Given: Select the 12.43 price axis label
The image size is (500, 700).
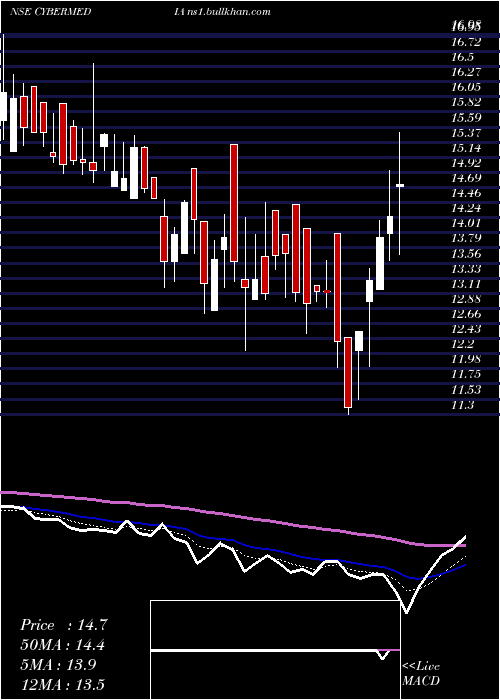Looking at the screenshot, I should tap(466, 329).
